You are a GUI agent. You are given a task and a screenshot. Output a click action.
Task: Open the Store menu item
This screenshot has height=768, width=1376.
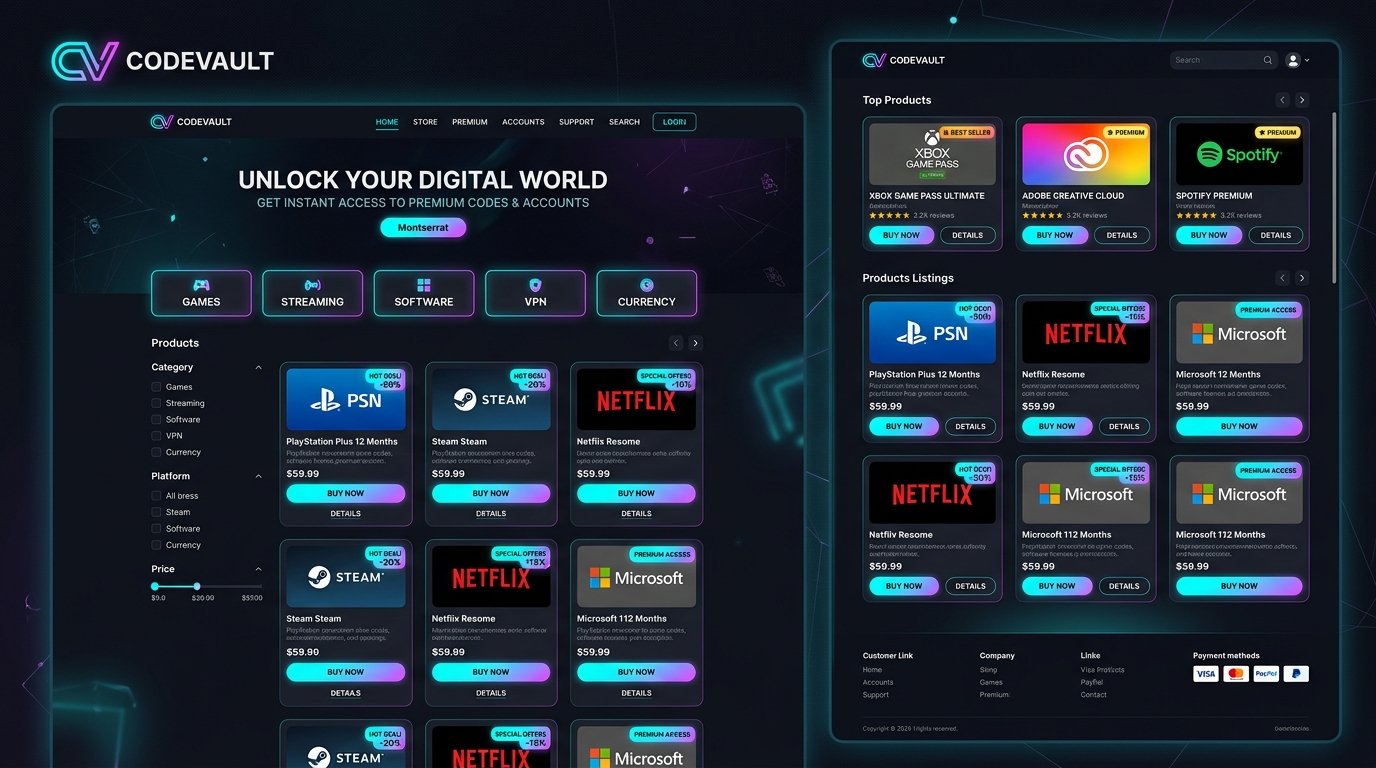[425, 122]
